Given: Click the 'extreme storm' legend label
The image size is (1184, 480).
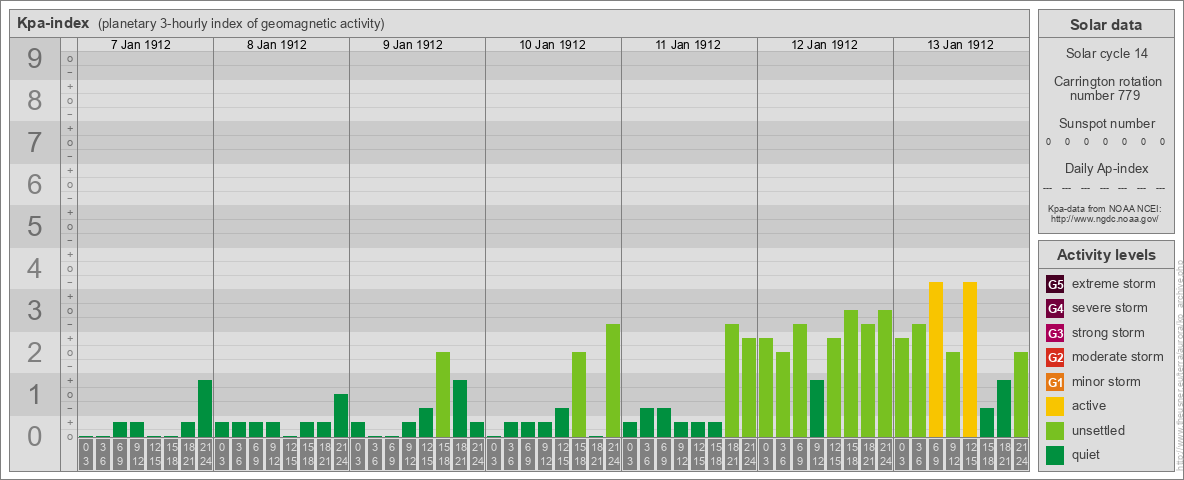Looking at the screenshot, I should tap(1113, 284).
